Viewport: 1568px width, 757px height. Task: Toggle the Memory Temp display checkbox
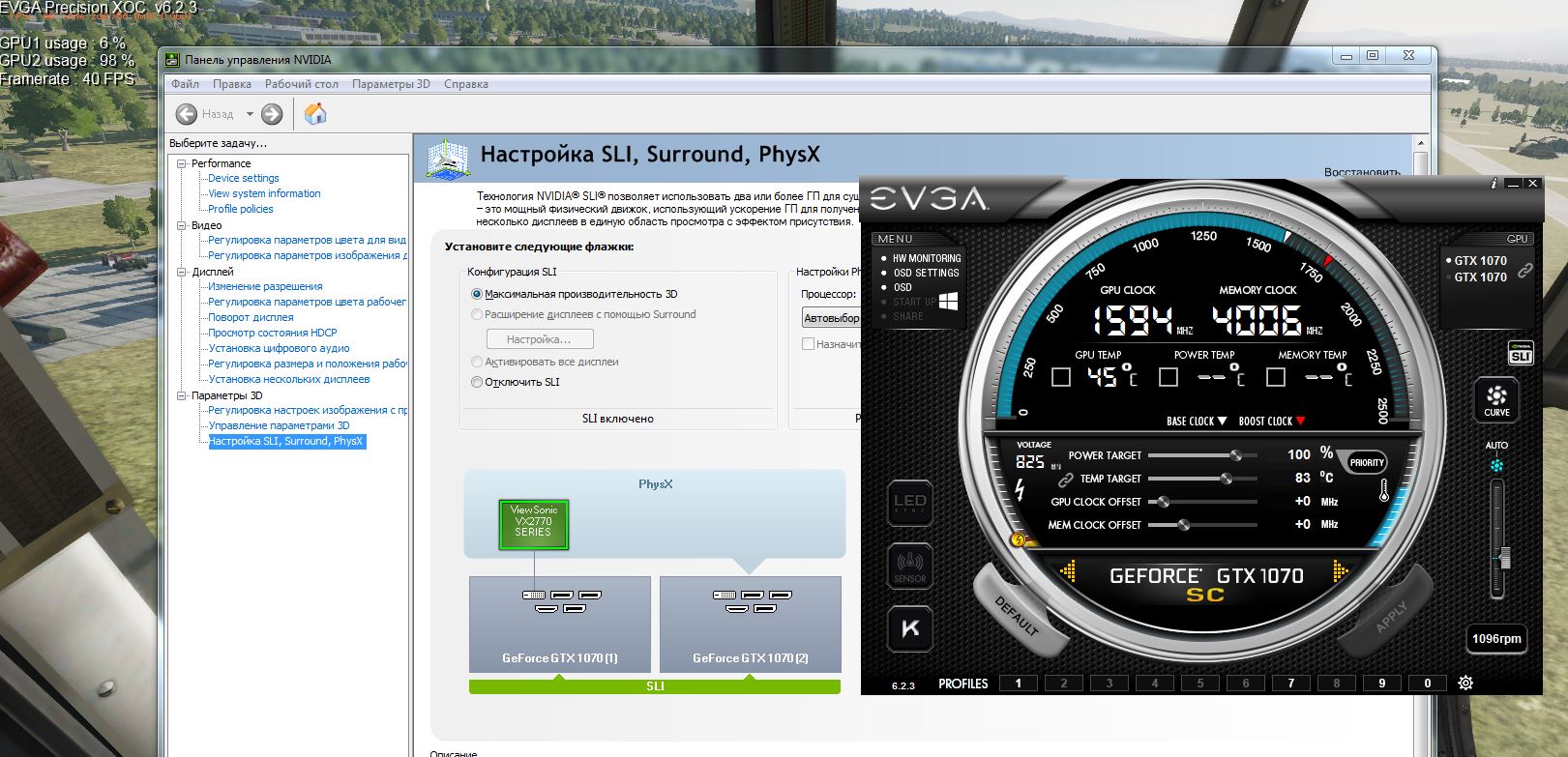coord(1276,377)
